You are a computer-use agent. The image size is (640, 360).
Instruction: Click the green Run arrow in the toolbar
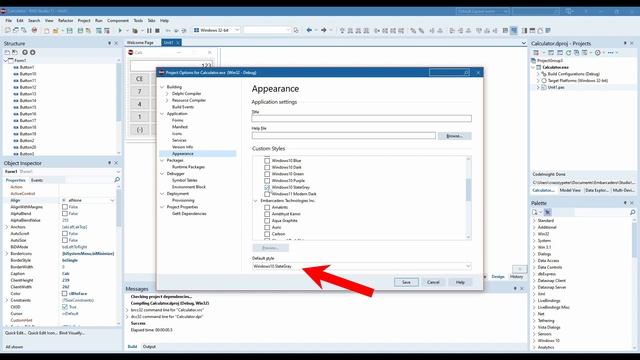(x=120, y=30)
